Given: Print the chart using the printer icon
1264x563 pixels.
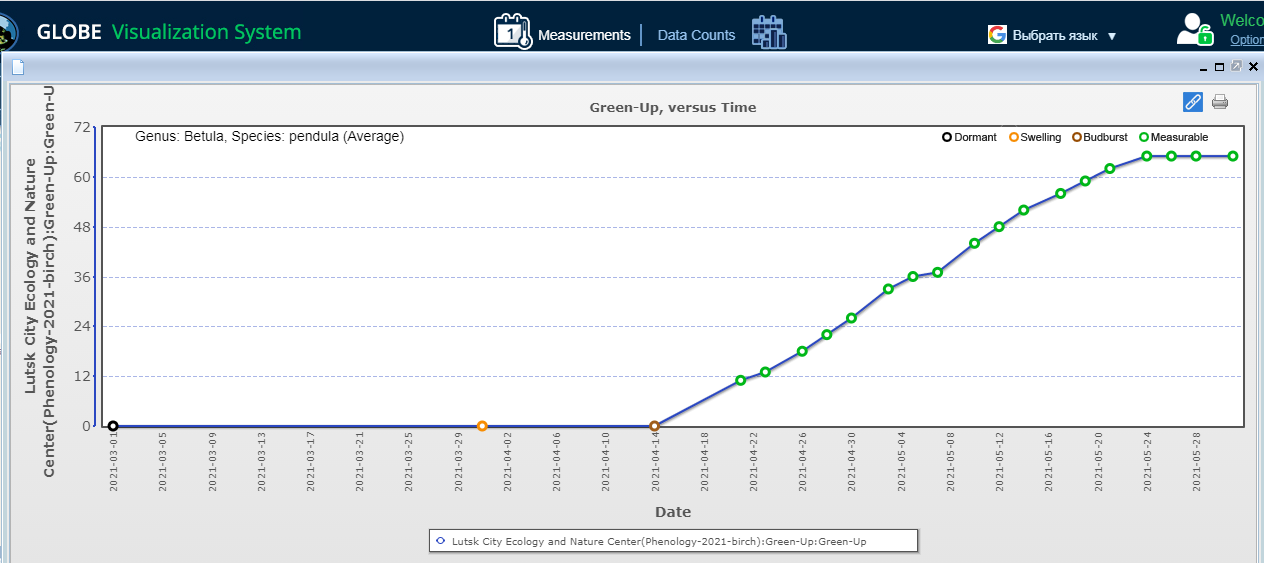Looking at the screenshot, I should click(x=1219, y=101).
